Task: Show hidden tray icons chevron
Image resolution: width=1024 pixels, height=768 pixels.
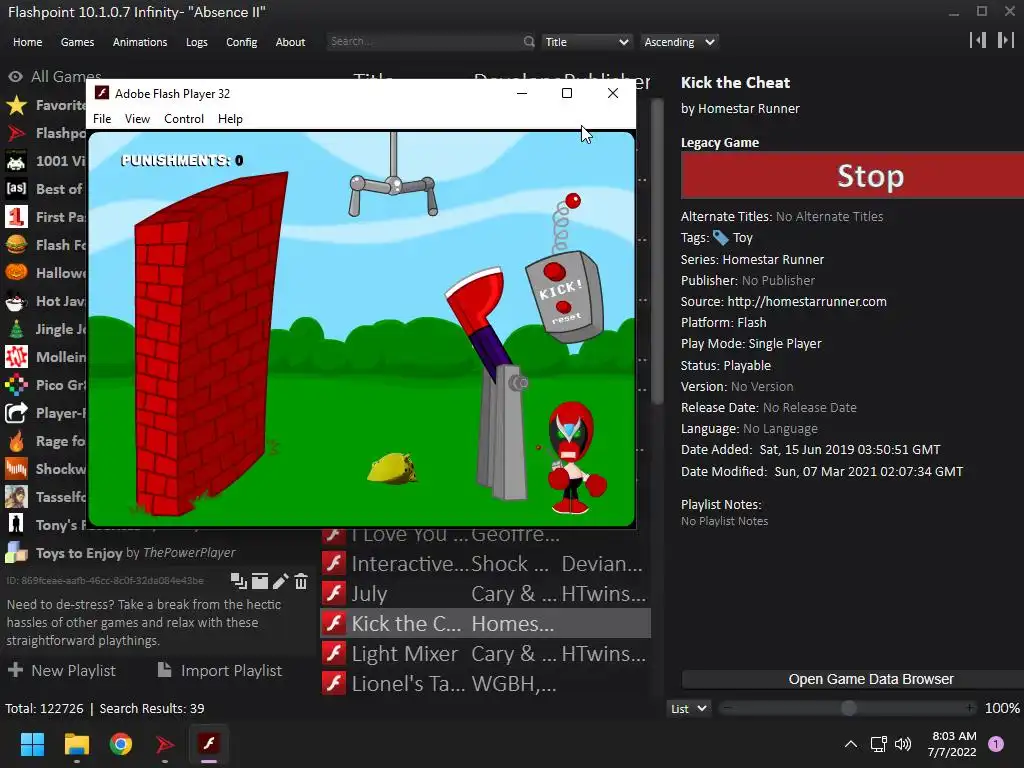Action: 851,744
